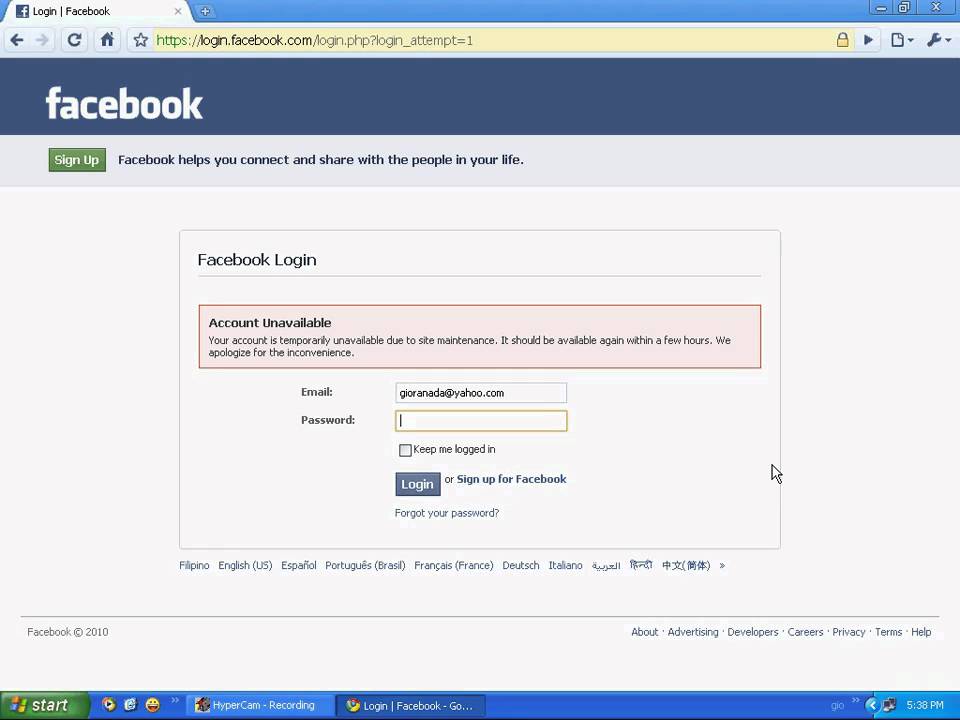960x720 pixels.
Task: Open the About footer link
Action: pyautogui.click(x=645, y=632)
